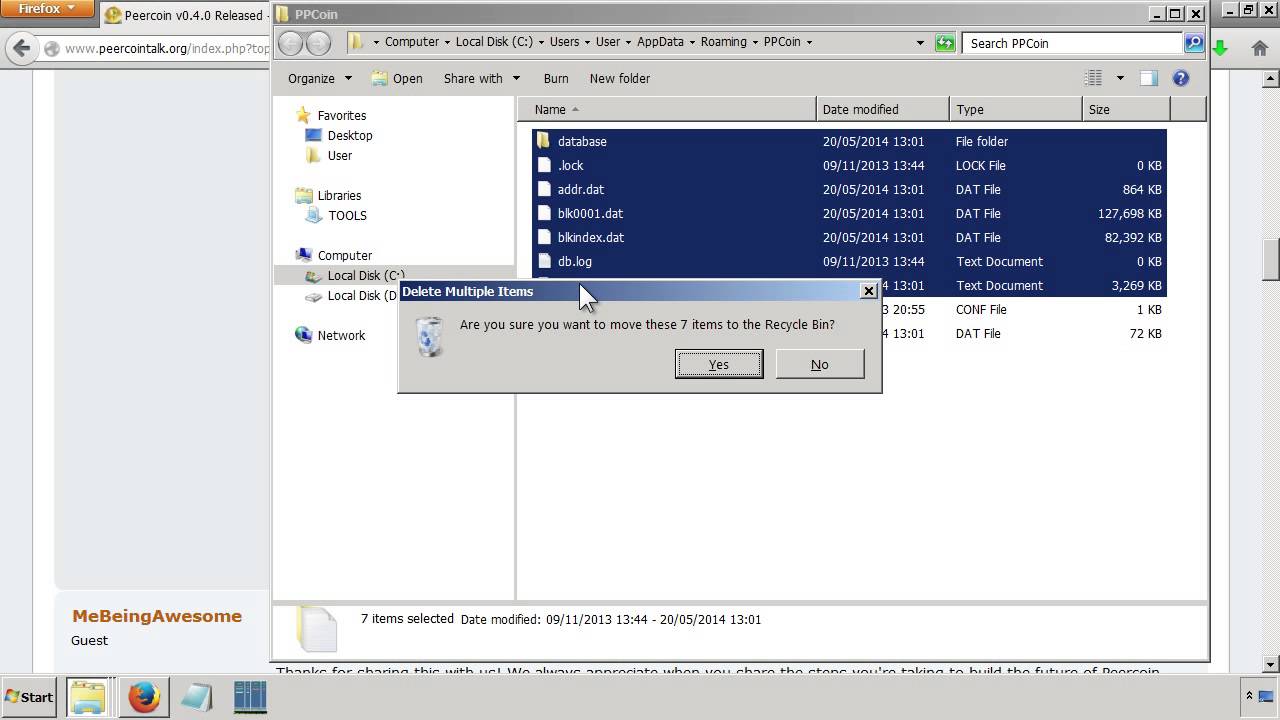Image resolution: width=1280 pixels, height=720 pixels.
Task: Go back in Explorer navigation
Action: click(291, 42)
